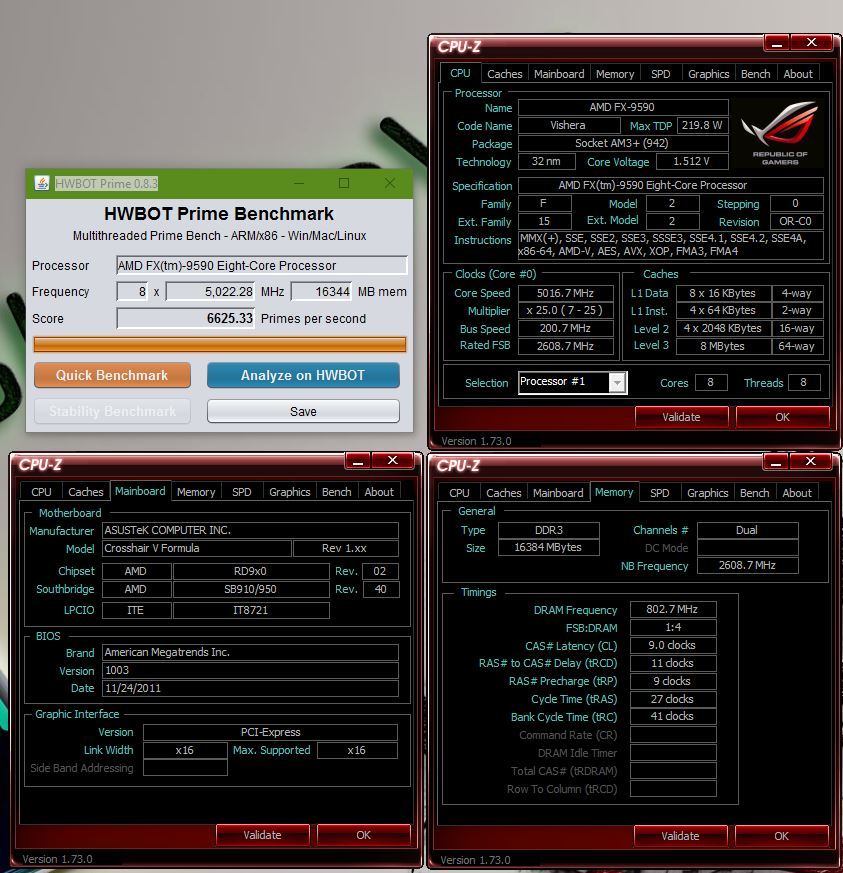Viewport: 843px width, 873px height.
Task: Click Validate in the CPU-Z Memory window
Action: click(680, 836)
